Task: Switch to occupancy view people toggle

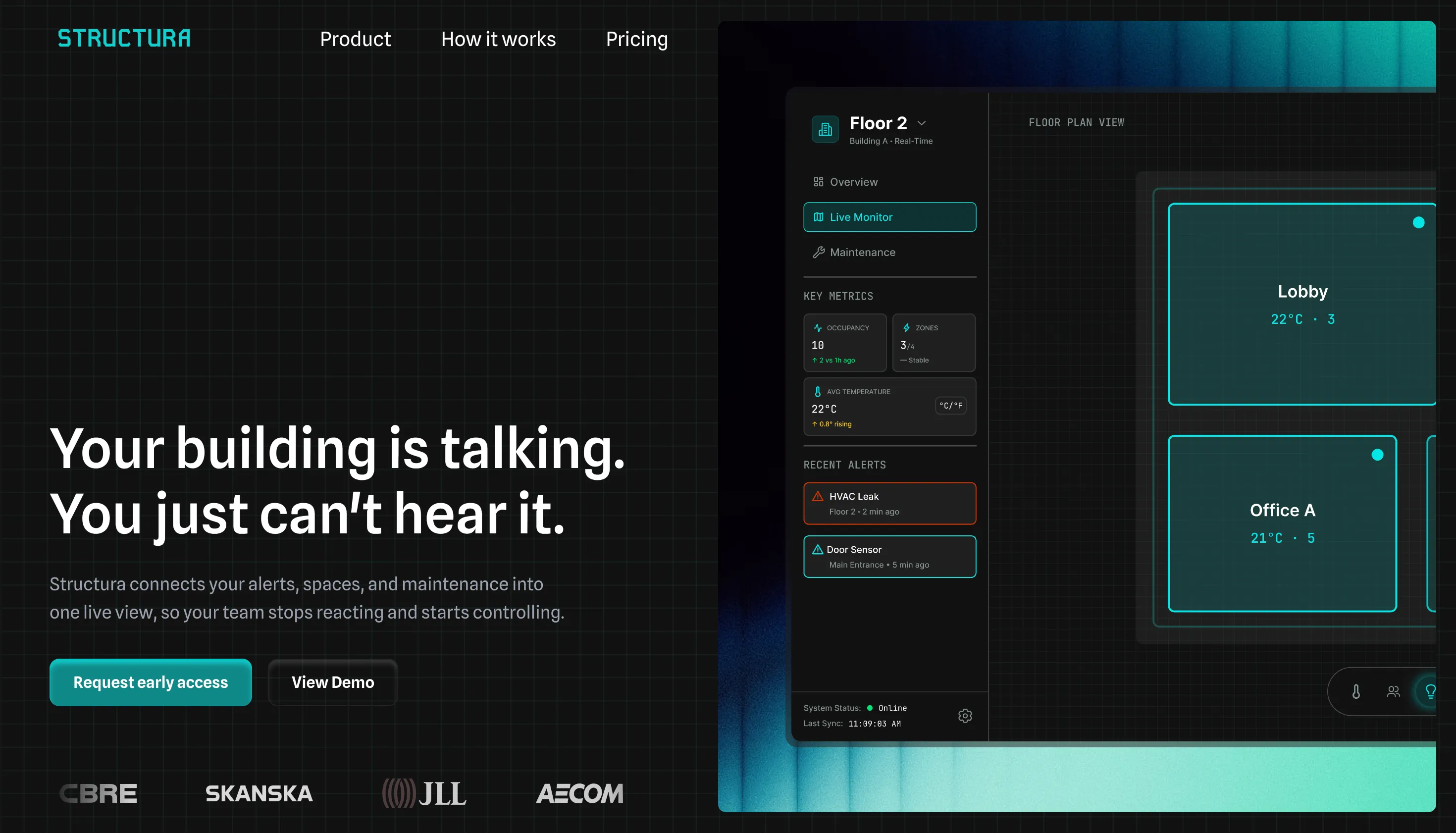Action: 1394,692
